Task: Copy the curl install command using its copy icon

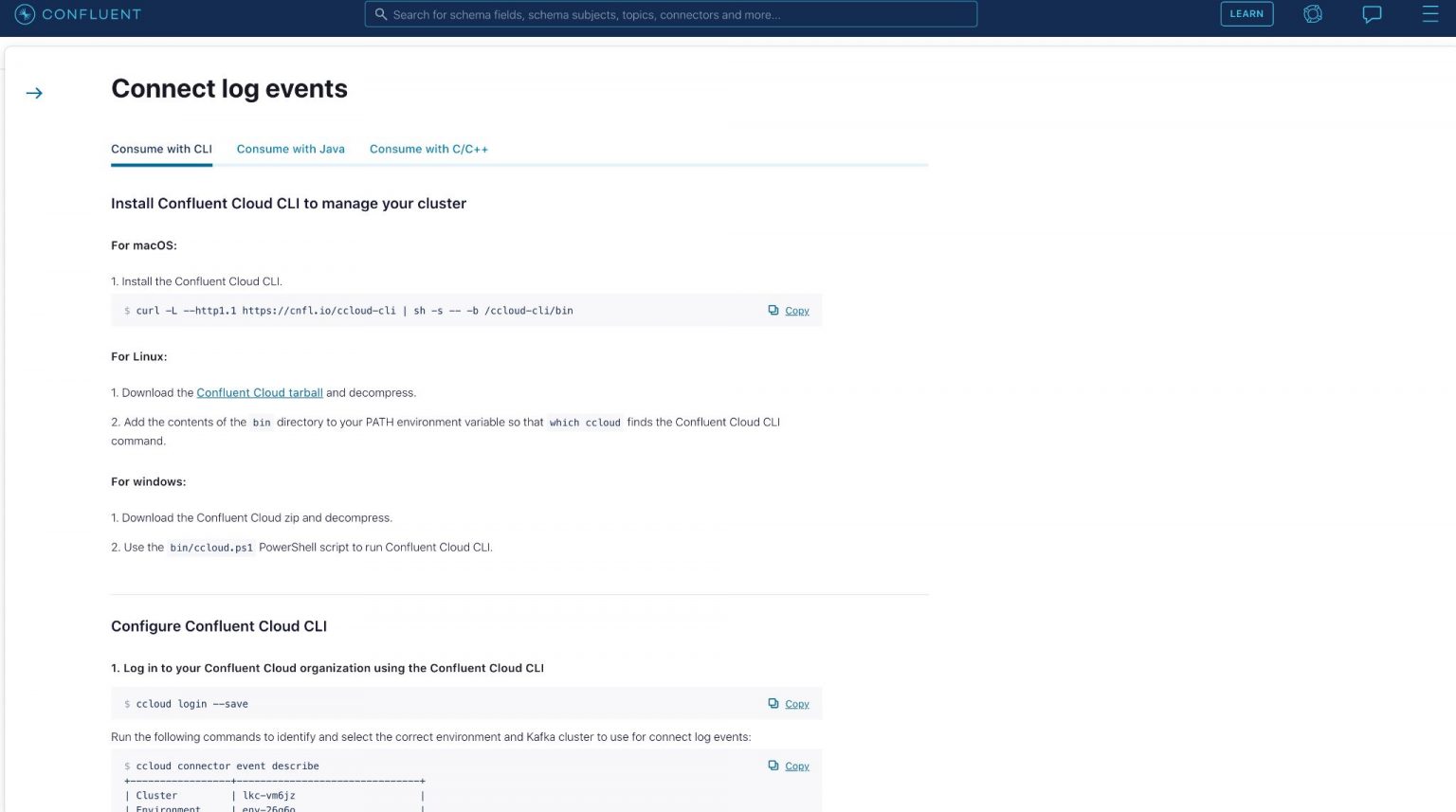Action: pos(773,310)
